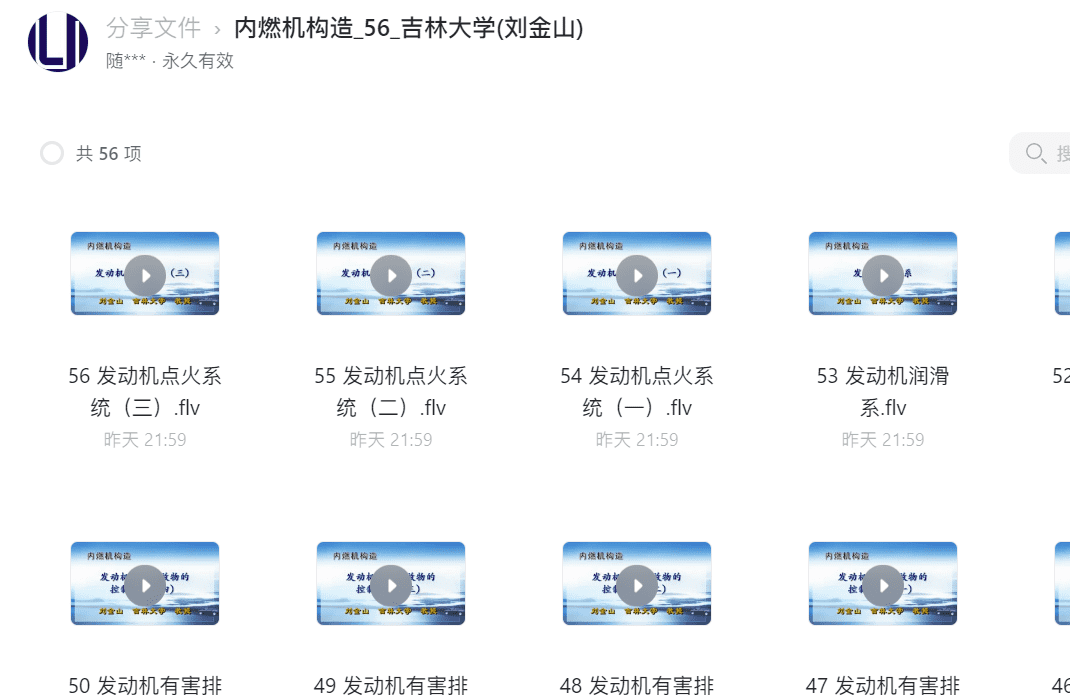Click the breadcrumb chevron separator after 分享文件
Screen dimensions: 1070x700
click(218, 30)
